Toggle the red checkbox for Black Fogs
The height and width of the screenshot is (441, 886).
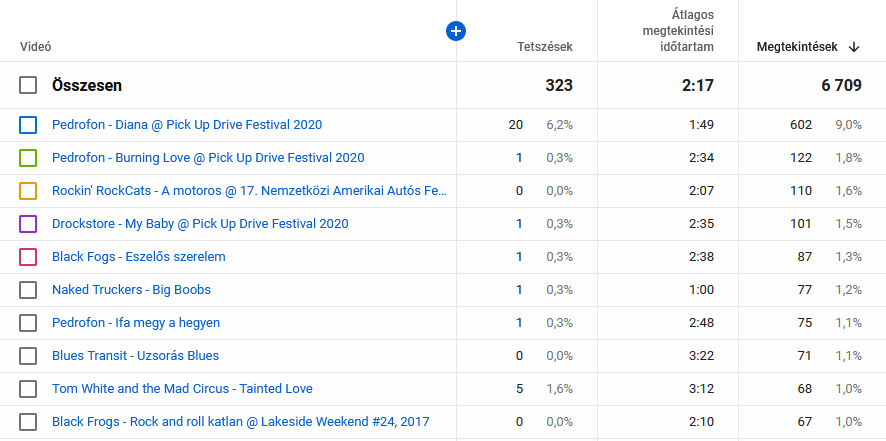coord(28,257)
